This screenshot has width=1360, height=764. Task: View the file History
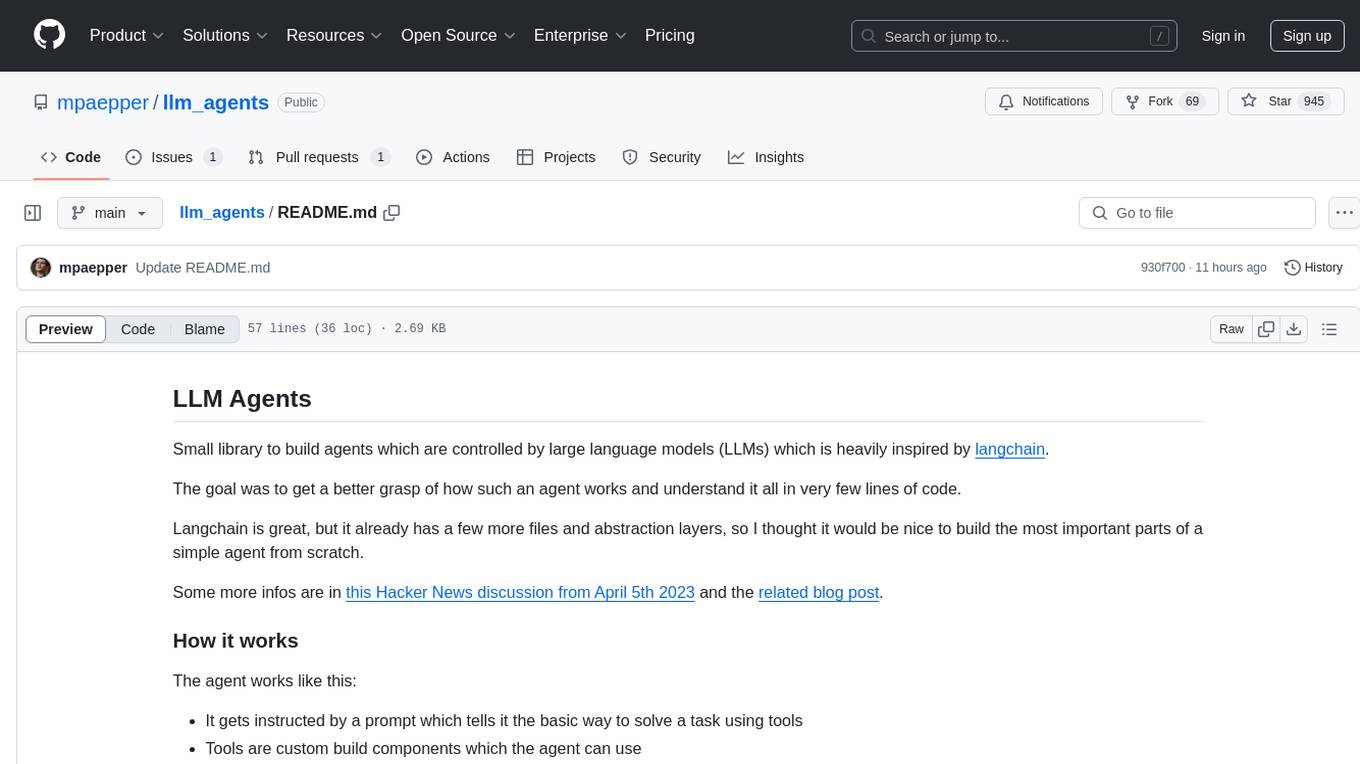coord(1313,267)
